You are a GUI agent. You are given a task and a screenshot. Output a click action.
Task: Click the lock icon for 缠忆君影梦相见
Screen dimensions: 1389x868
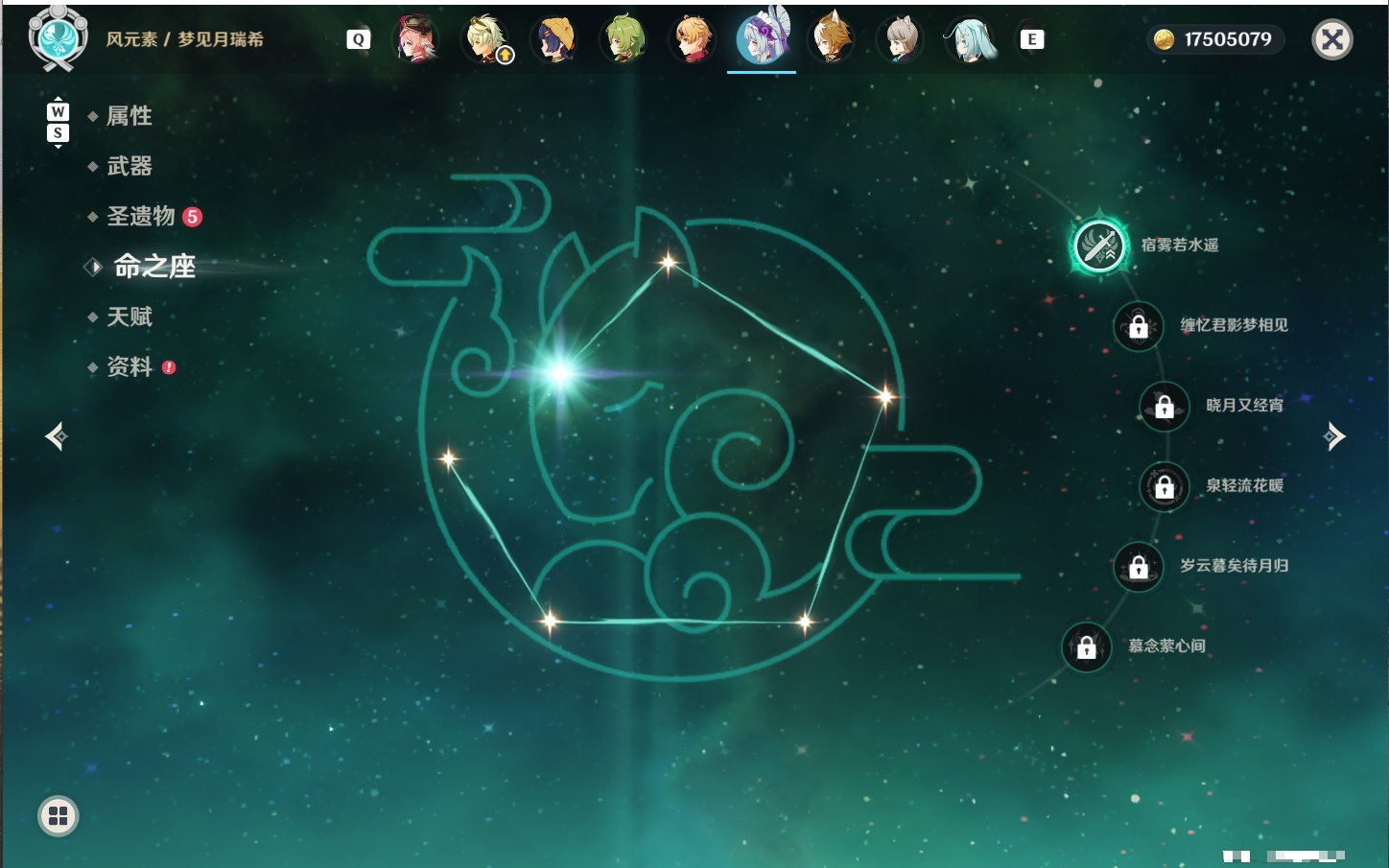point(1139,326)
